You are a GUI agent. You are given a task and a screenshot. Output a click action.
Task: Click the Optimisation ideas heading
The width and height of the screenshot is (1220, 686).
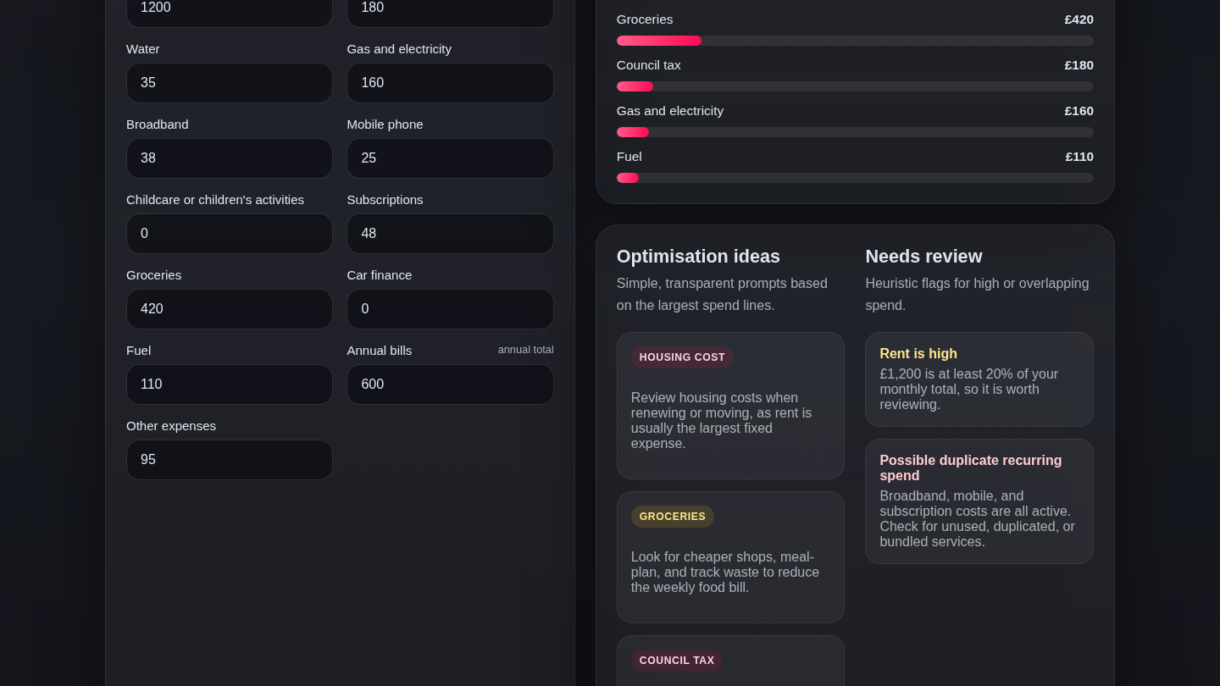(698, 256)
